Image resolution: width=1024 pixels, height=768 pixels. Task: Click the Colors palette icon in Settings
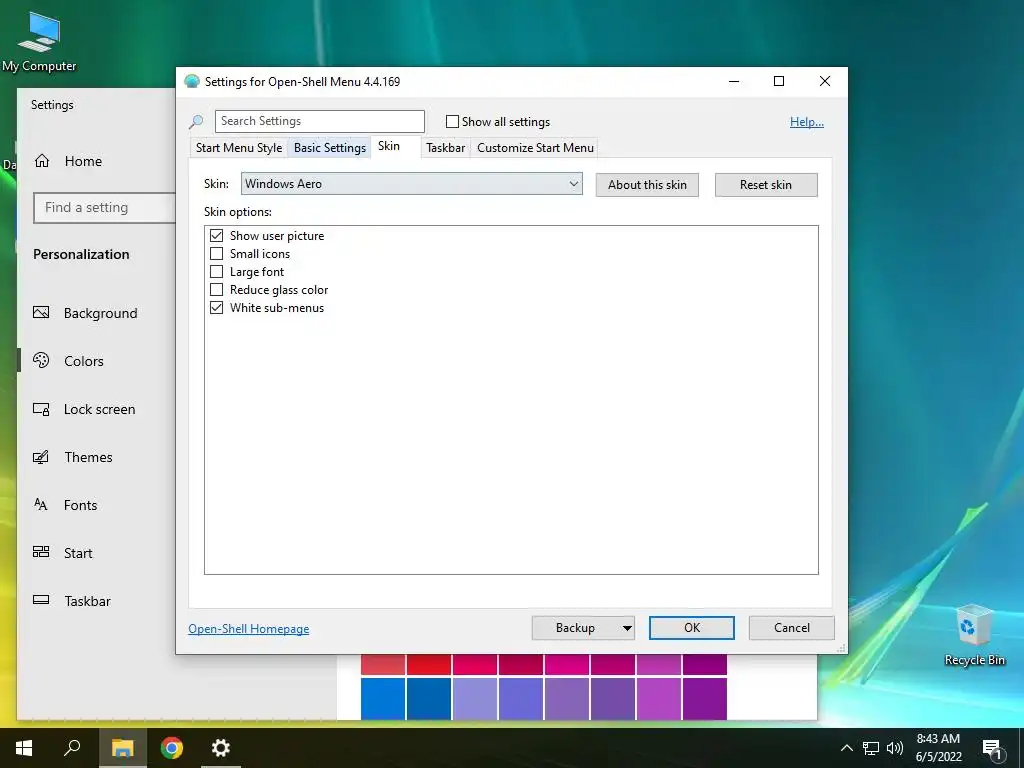coord(41,360)
